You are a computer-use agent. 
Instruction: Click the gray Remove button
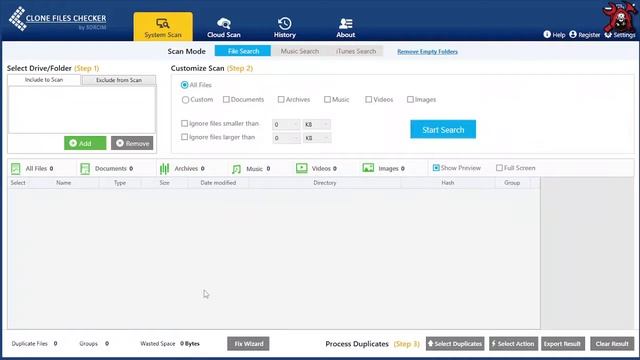coord(132,143)
